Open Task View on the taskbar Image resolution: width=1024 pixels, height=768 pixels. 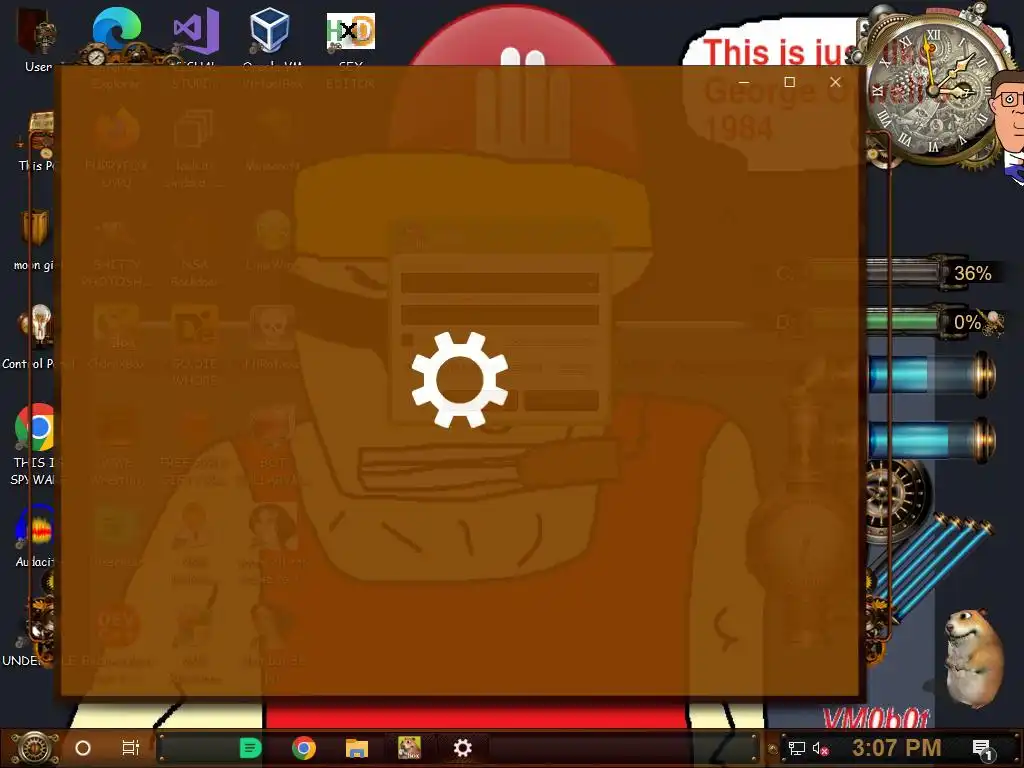click(131, 748)
